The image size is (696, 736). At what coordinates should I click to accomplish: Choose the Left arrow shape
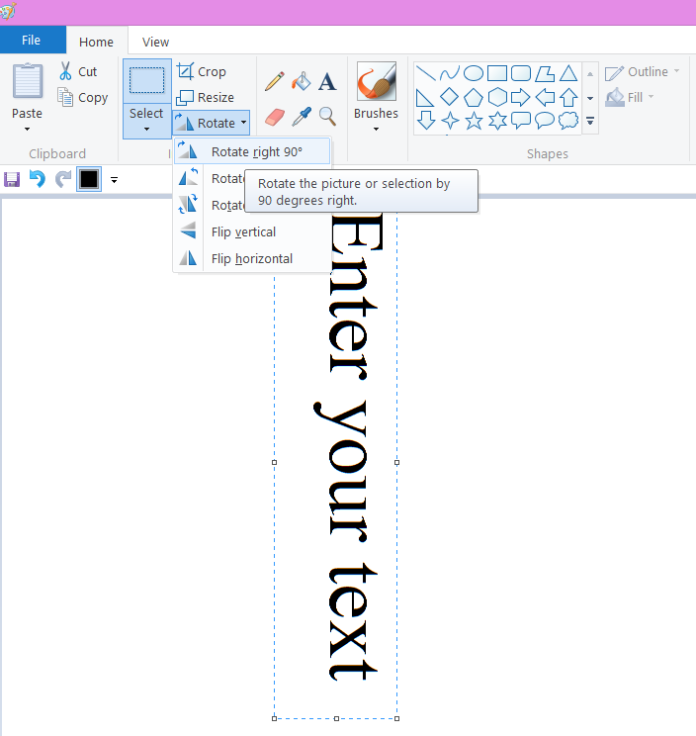[x=544, y=98]
